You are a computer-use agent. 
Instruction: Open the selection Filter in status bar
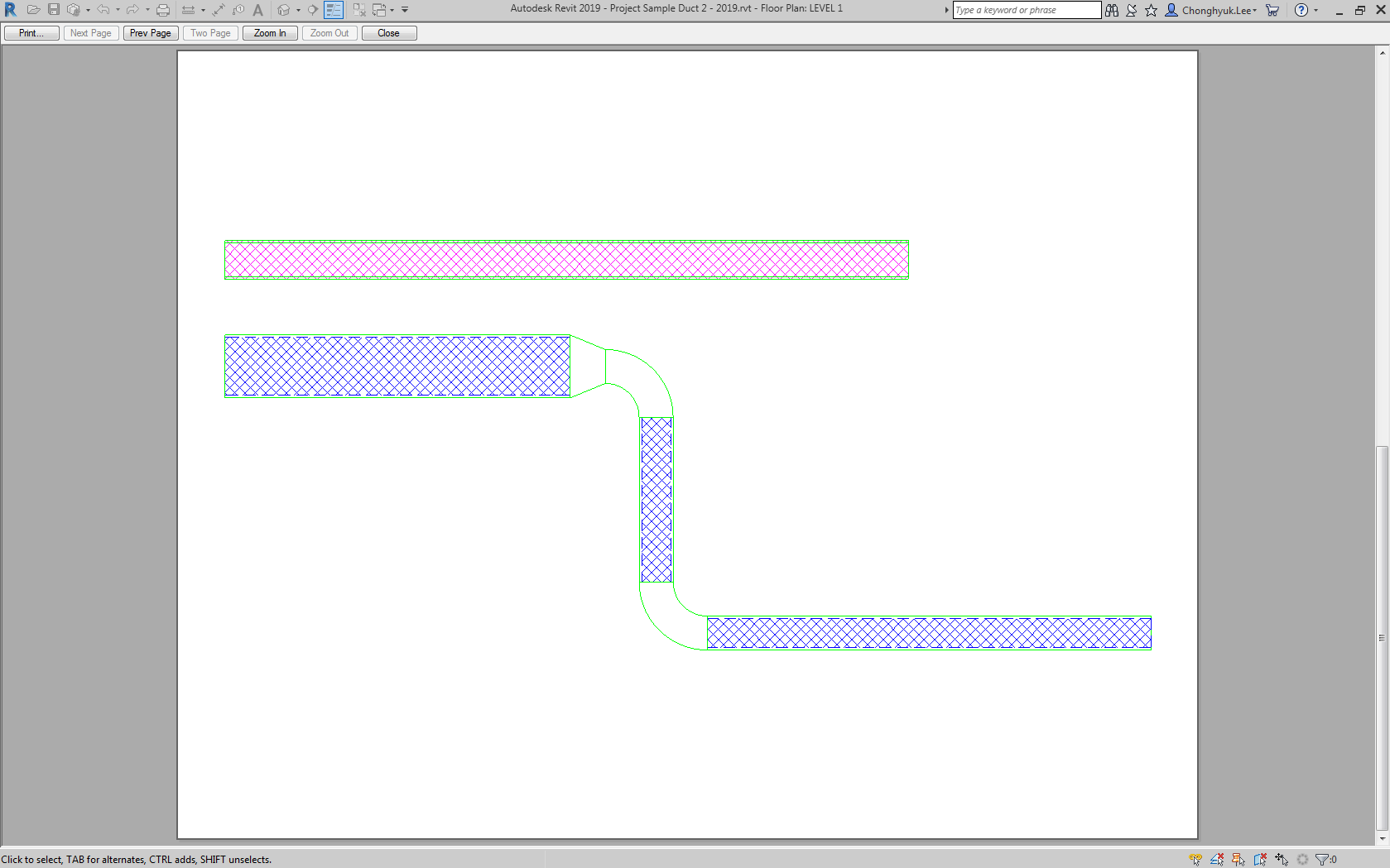[x=1320, y=859]
